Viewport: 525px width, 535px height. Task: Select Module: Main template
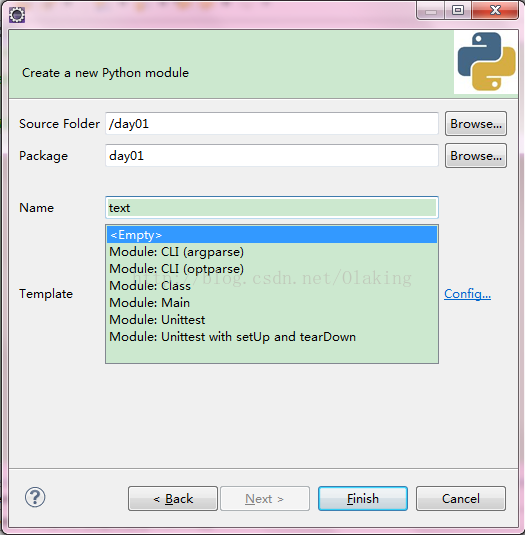272,303
